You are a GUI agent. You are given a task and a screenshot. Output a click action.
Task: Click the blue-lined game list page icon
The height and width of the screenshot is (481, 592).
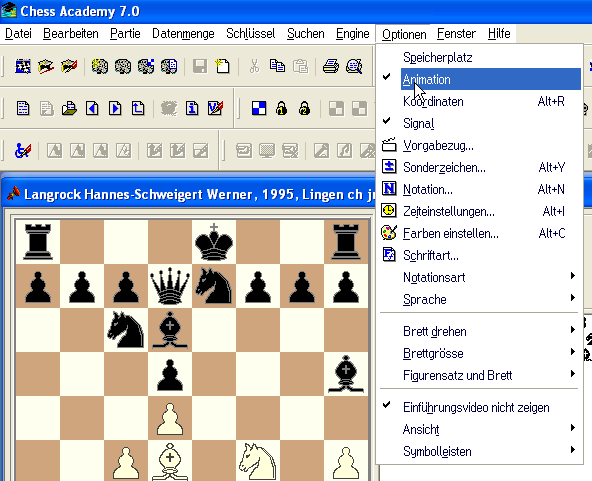click(x=23, y=109)
